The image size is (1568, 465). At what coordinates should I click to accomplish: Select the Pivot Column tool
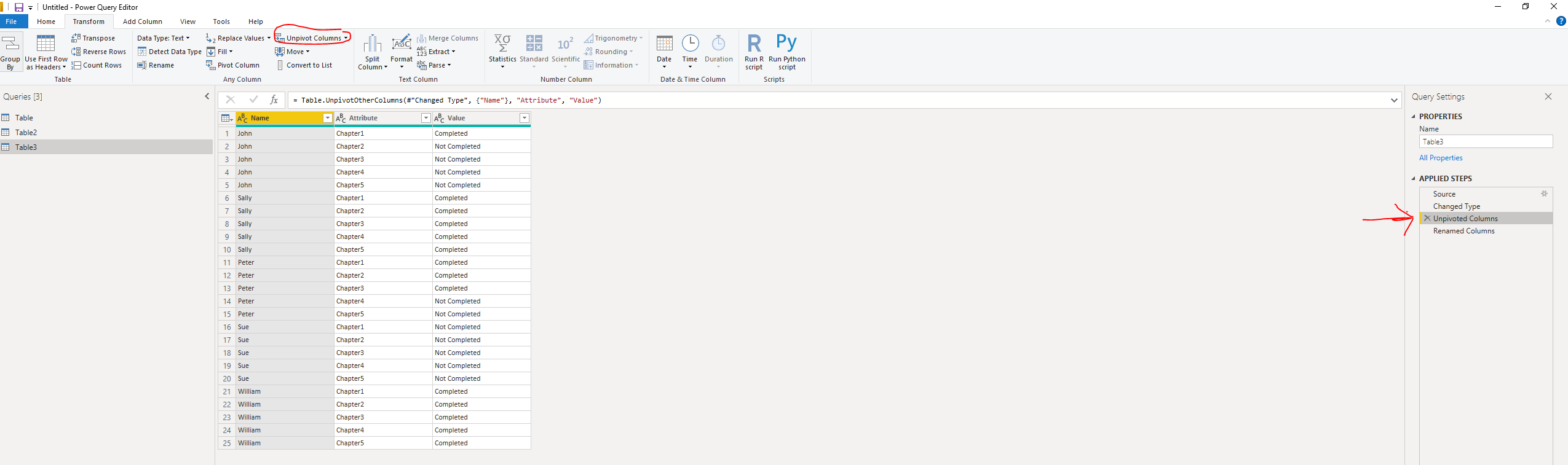233,65
